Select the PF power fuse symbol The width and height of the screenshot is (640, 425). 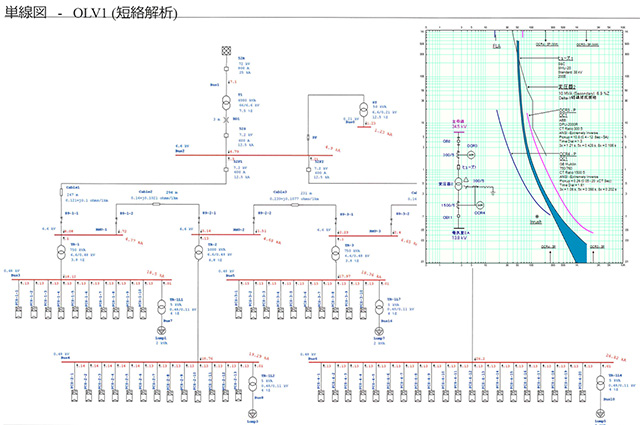[x=307, y=139]
